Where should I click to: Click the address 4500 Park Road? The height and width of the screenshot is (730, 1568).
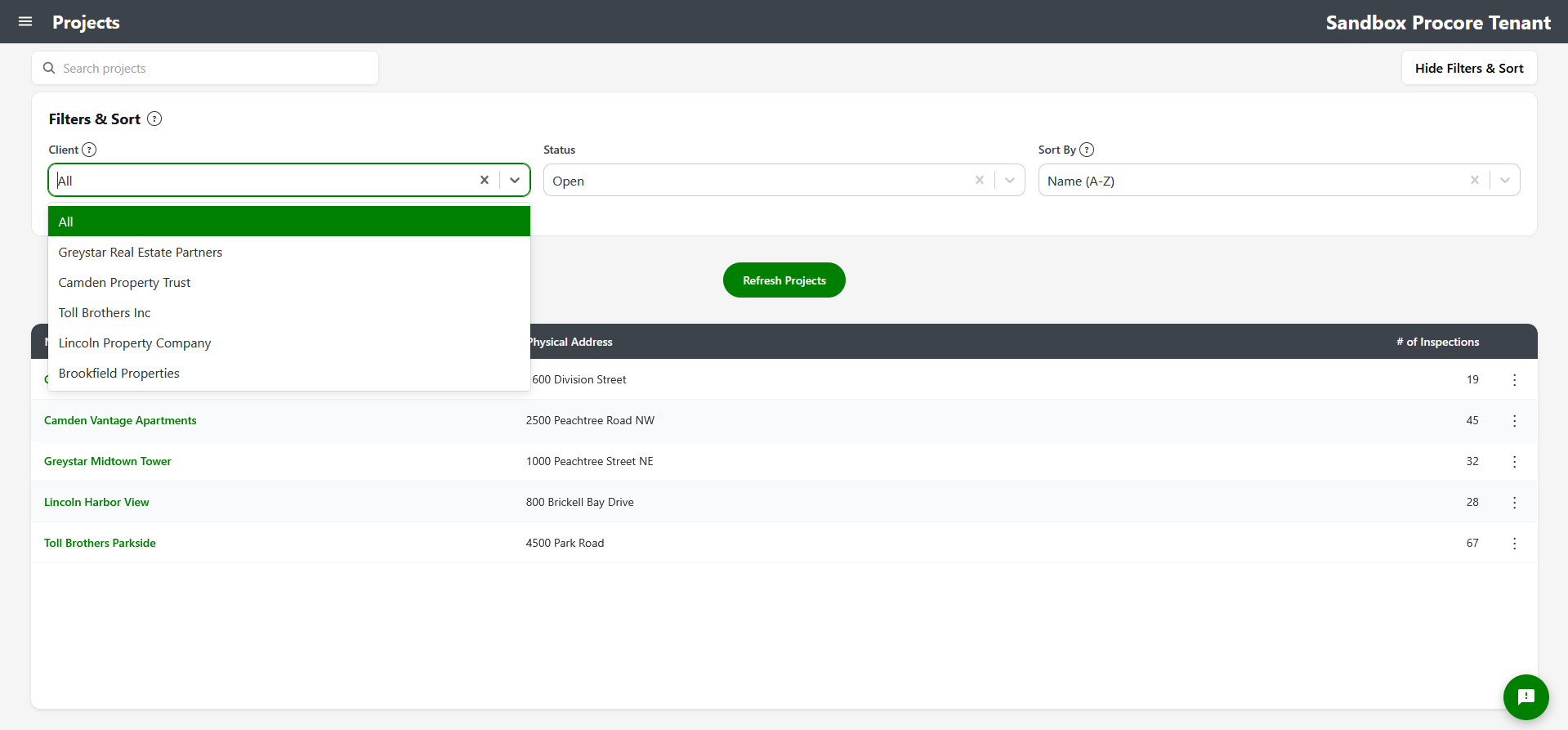[x=565, y=543]
